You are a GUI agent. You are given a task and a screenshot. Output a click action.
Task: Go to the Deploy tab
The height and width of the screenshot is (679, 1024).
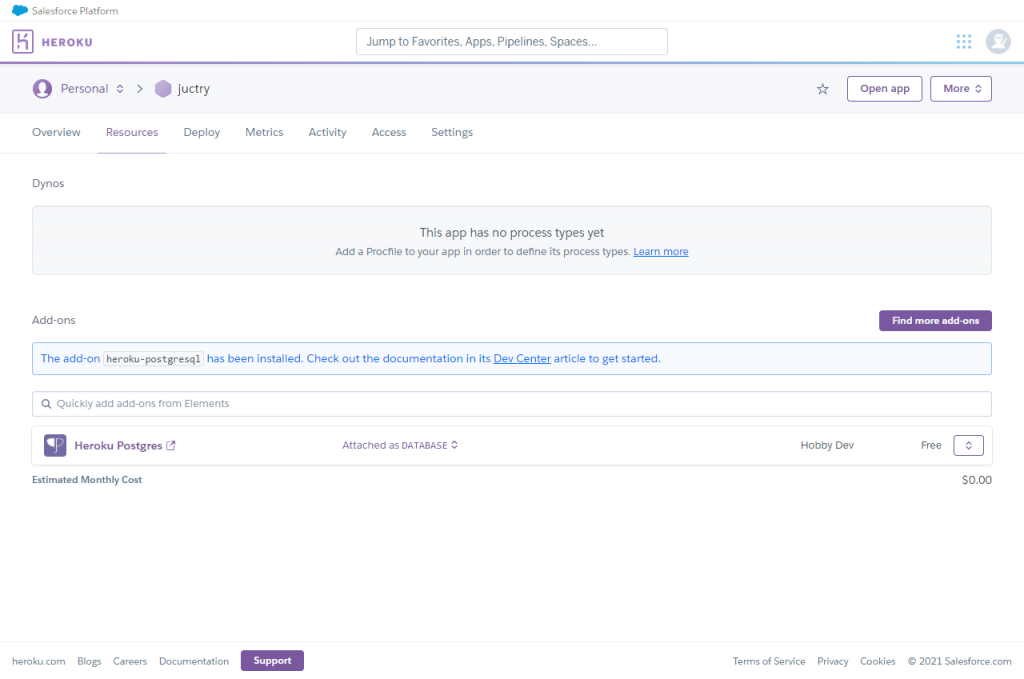pyautogui.click(x=202, y=133)
